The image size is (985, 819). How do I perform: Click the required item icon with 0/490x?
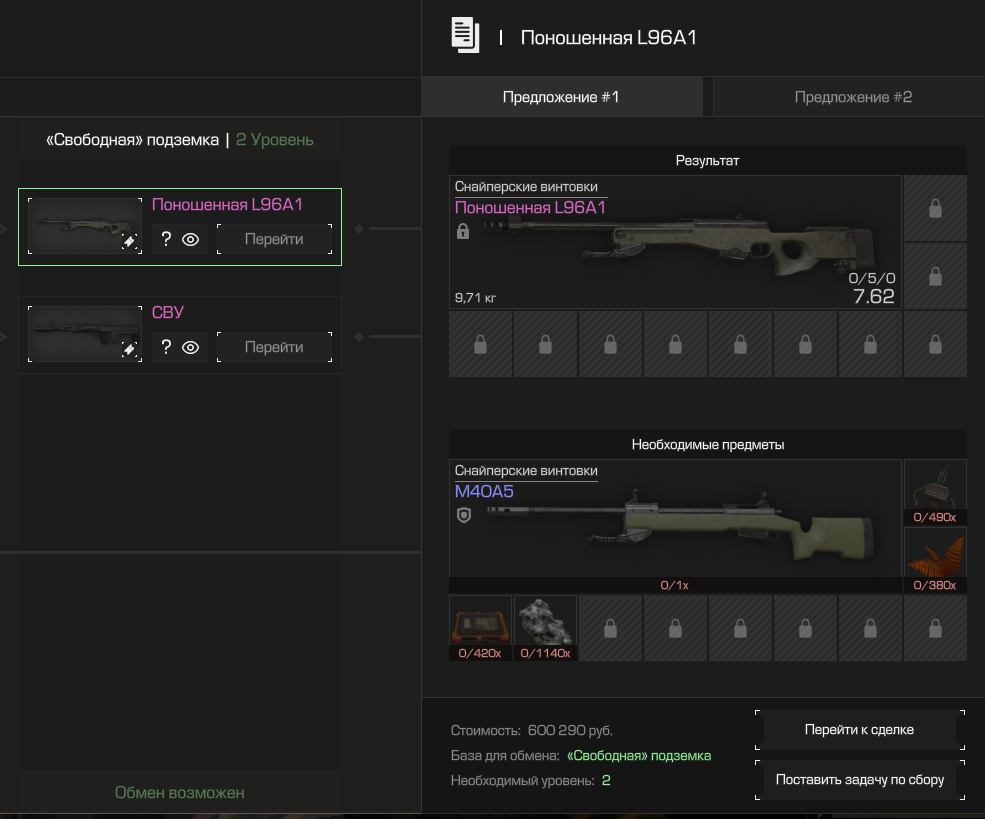935,492
